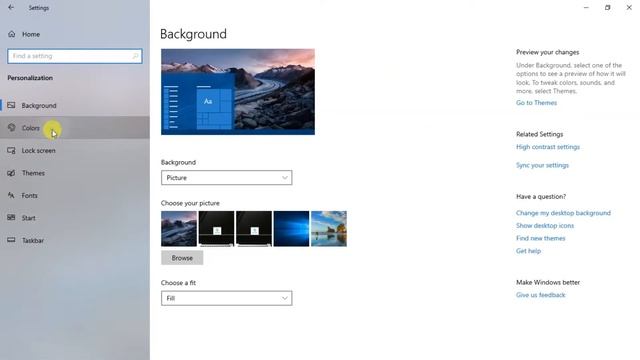Open Taskbar settings page
Image resolution: width=640 pixels, height=360 pixels.
[75, 240]
